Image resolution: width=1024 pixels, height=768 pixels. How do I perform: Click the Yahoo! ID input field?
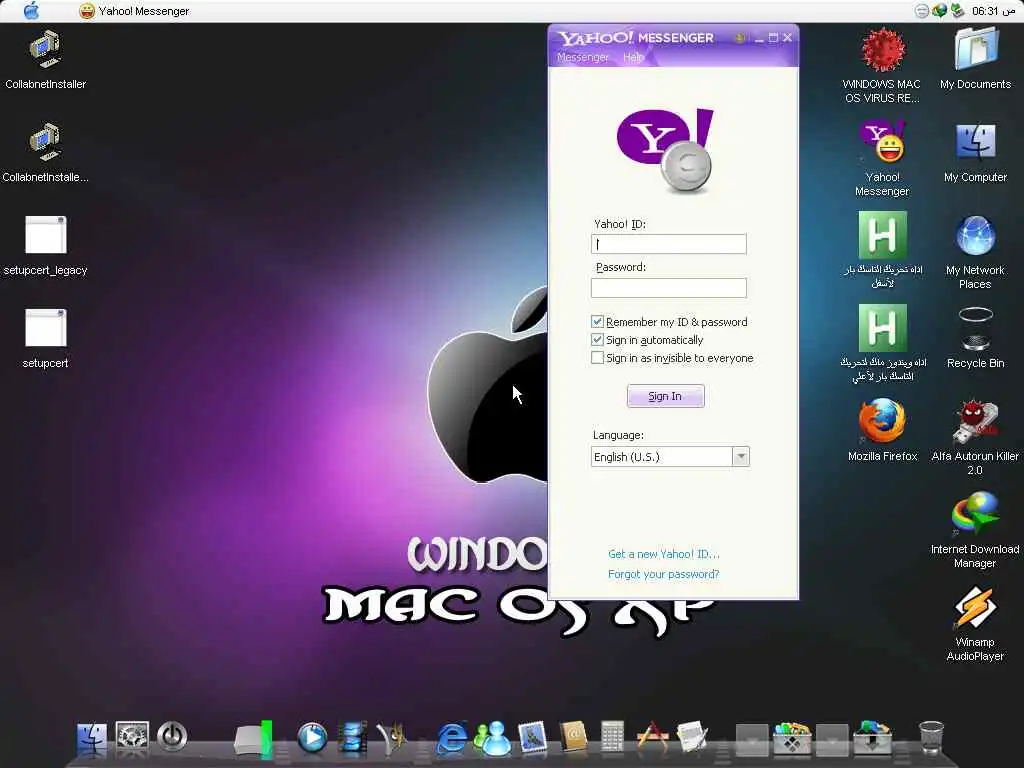click(669, 244)
